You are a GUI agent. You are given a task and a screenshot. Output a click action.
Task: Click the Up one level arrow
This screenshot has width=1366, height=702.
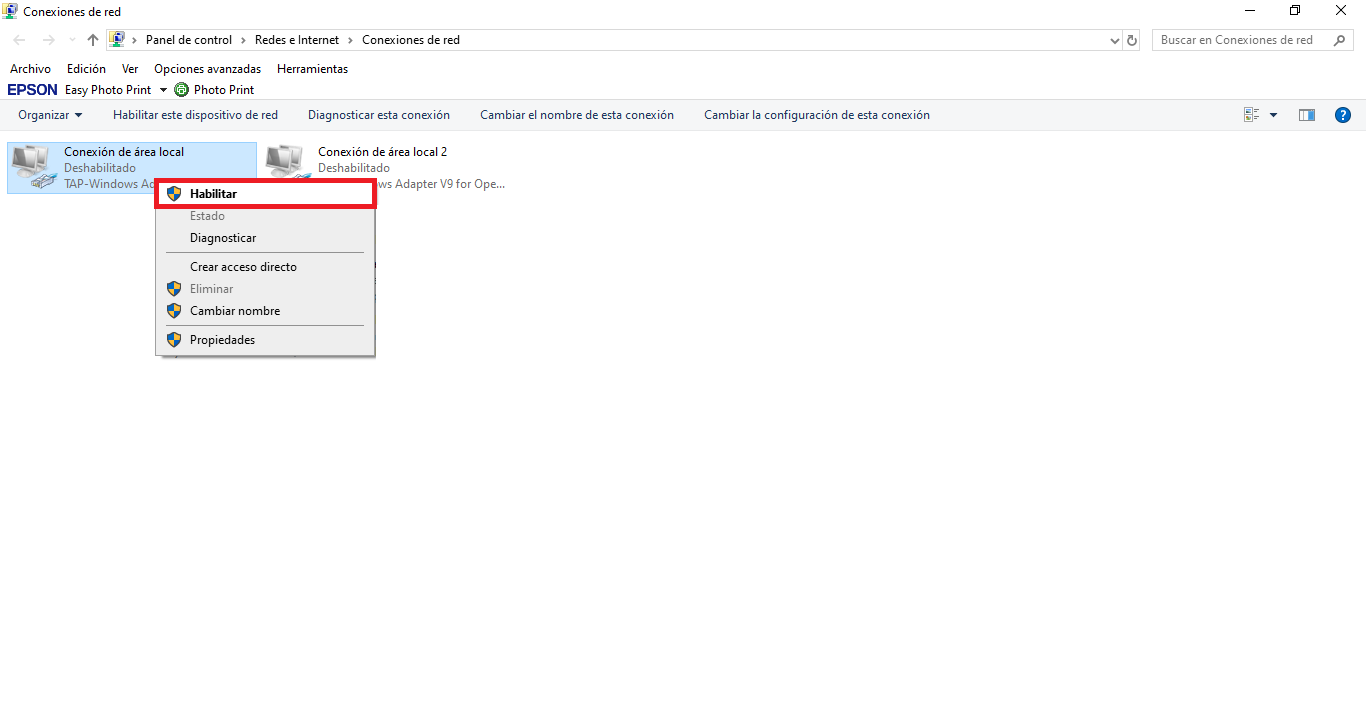point(93,40)
